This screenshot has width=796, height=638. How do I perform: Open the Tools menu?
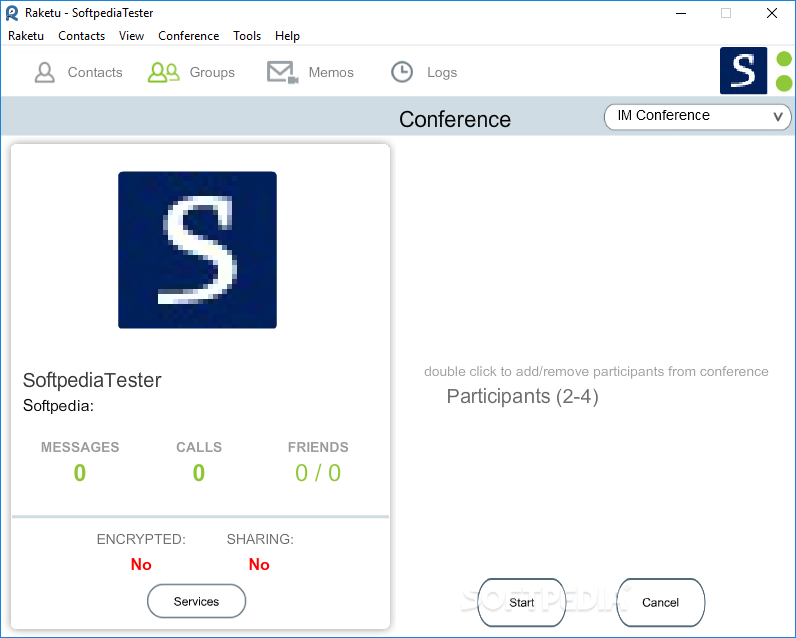click(247, 36)
